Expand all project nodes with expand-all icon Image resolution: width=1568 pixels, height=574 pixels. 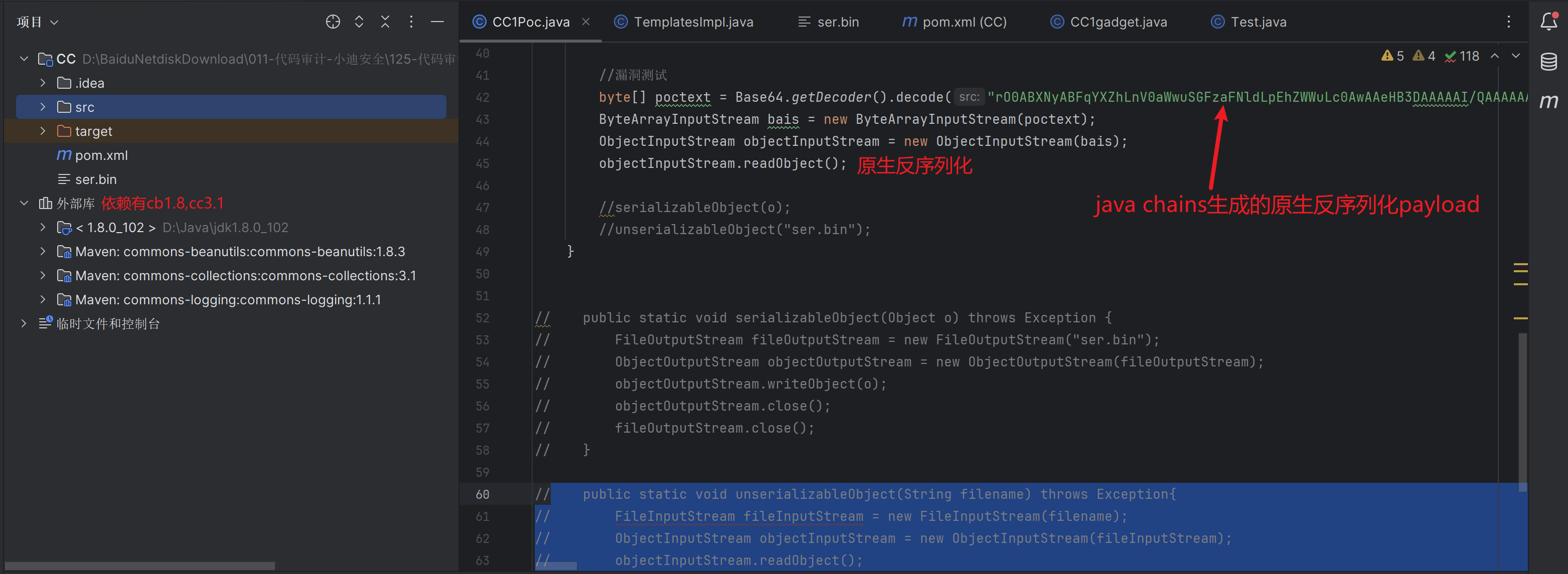(359, 21)
